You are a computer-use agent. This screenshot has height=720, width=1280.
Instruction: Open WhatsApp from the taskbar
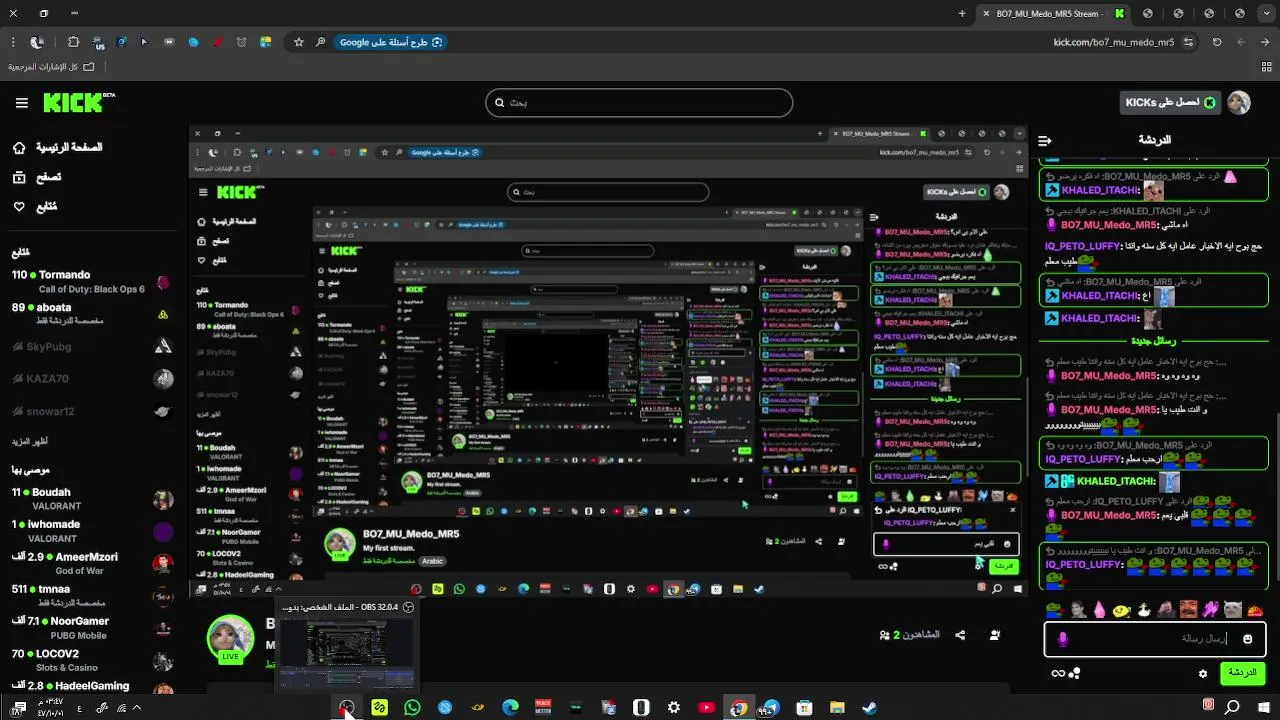[413, 708]
